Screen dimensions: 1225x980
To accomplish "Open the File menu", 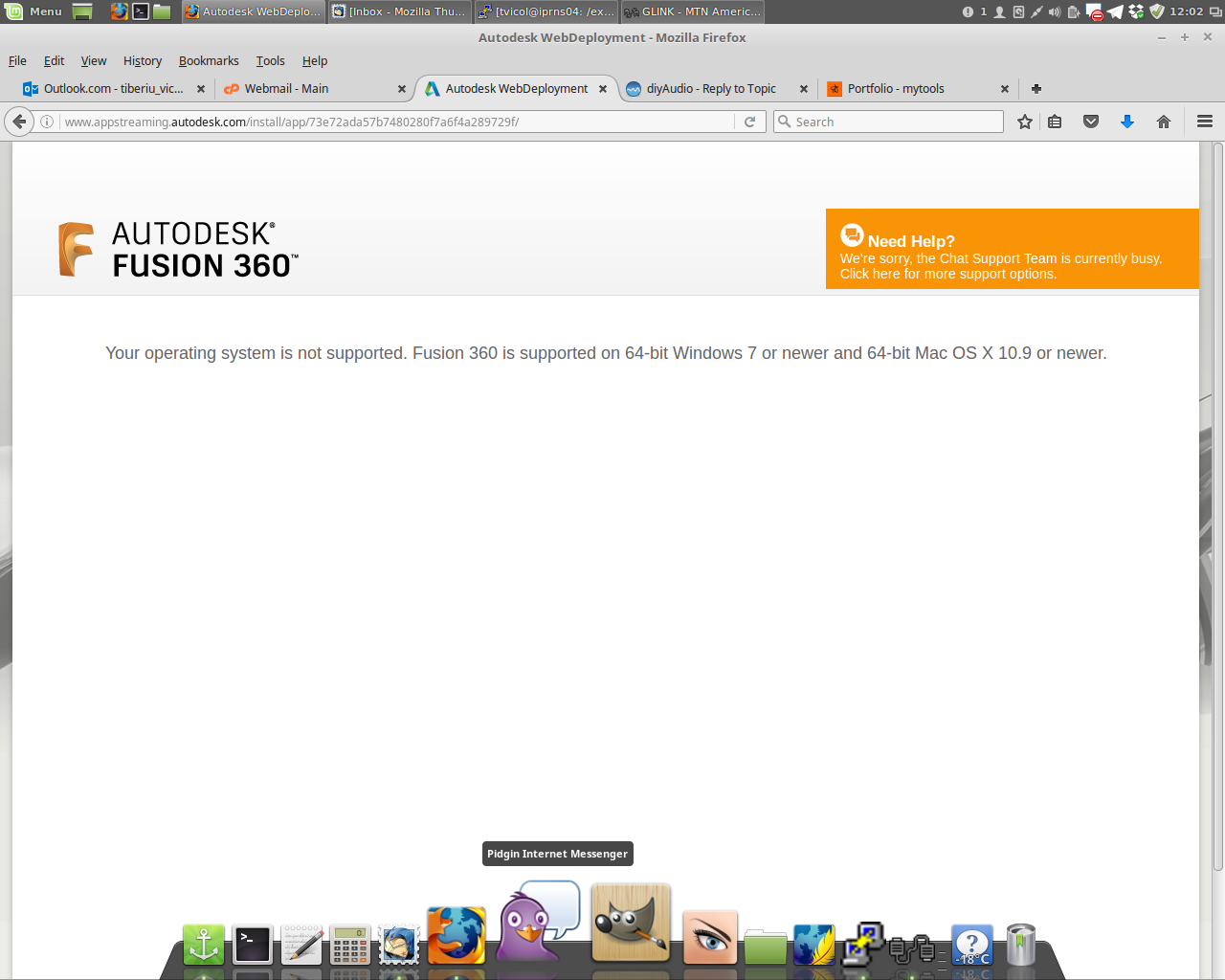I will tap(17, 60).
